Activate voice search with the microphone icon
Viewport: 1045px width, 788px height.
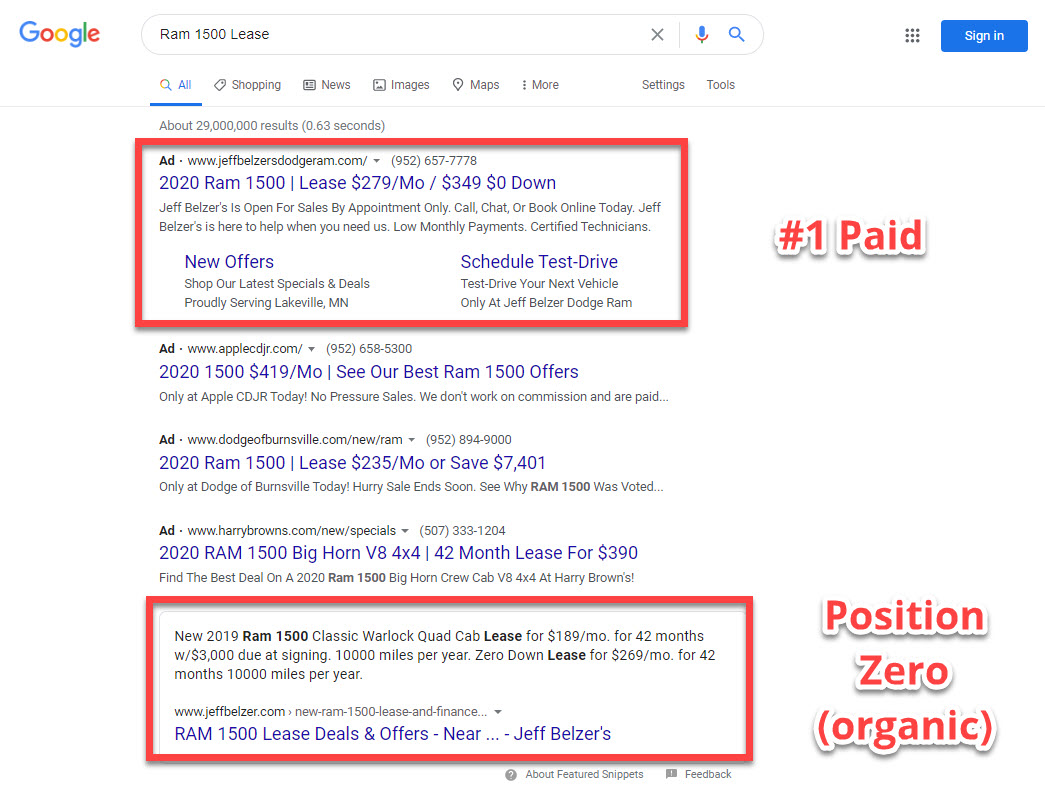pos(701,34)
